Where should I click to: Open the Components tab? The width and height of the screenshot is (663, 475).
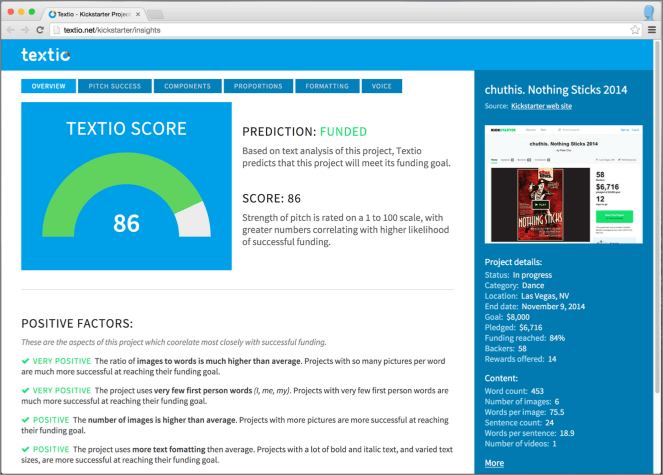[x=187, y=86]
